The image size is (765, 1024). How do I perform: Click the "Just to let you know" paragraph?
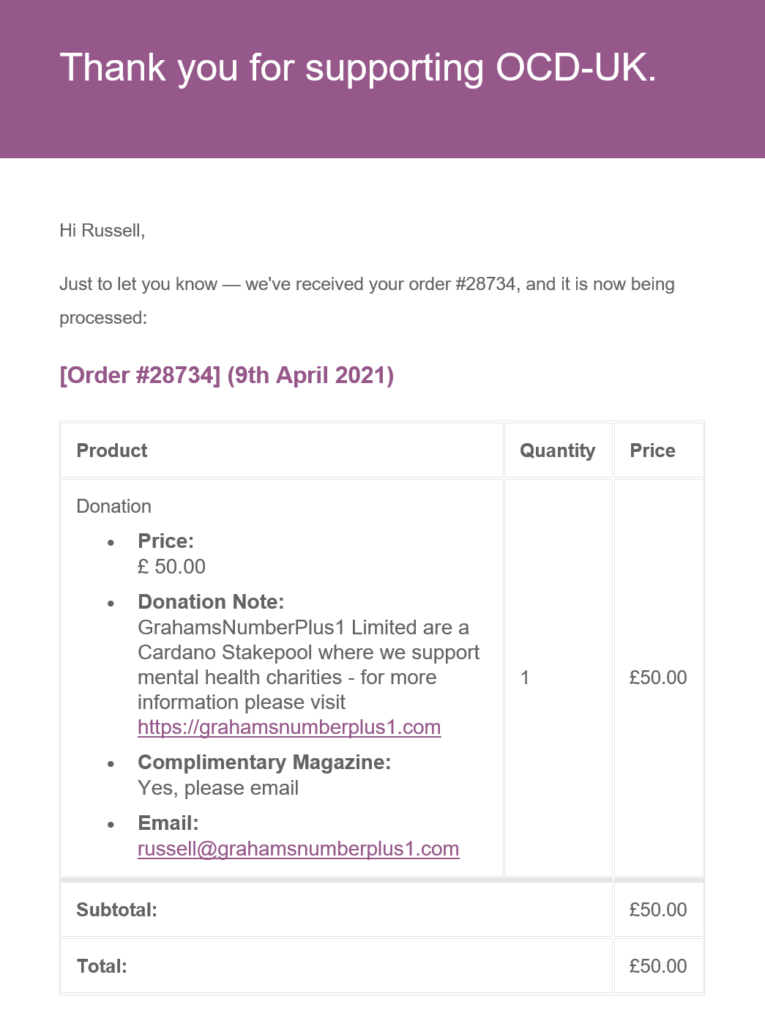tap(367, 284)
